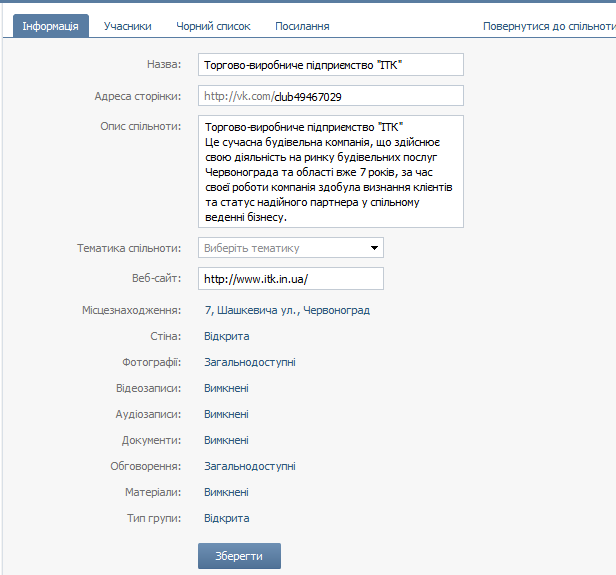Open the Чорний список tab
This screenshot has width=616, height=575.
click(x=213, y=26)
